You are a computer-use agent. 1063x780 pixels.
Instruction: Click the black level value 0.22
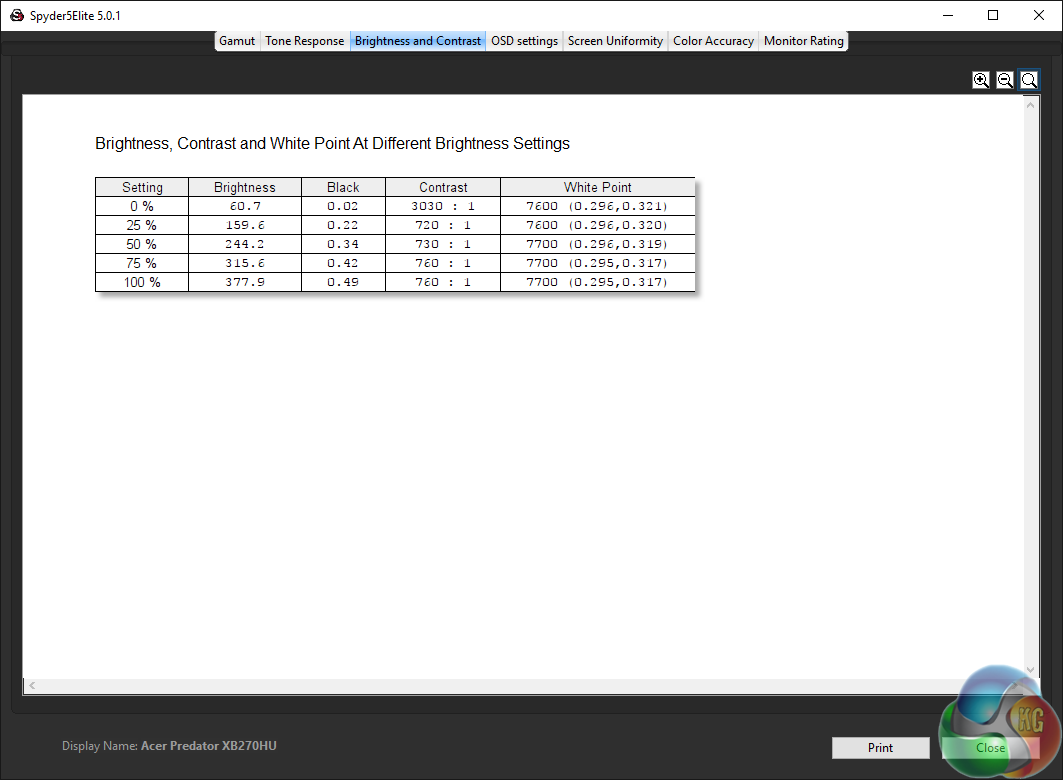(x=343, y=225)
